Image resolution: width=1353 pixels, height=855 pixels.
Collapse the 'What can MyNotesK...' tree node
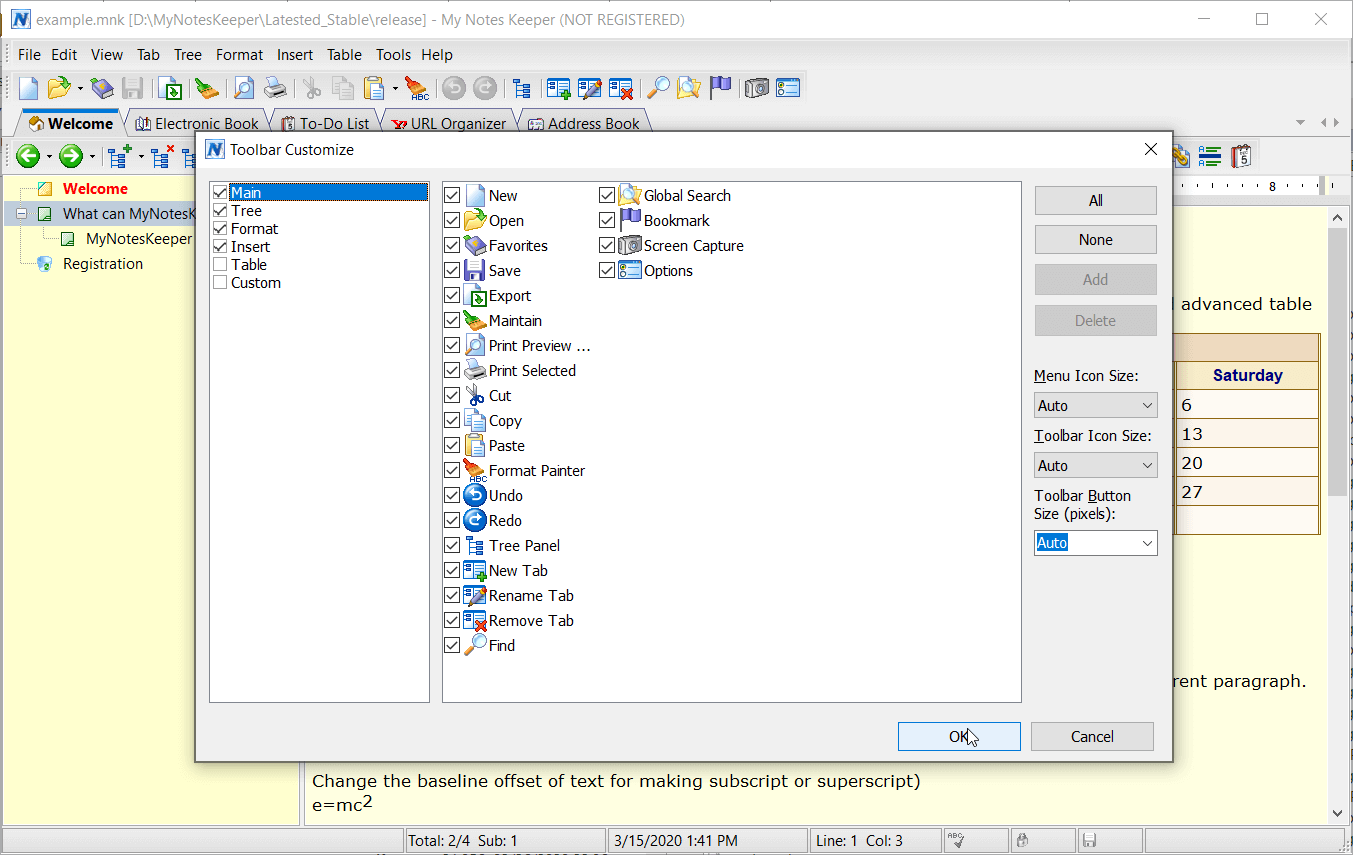21,214
